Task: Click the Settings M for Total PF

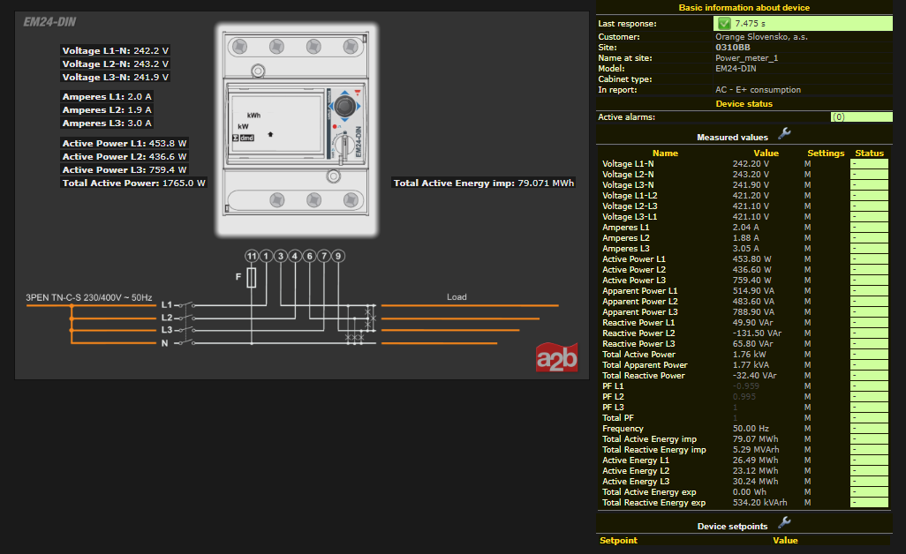Action: point(808,418)
